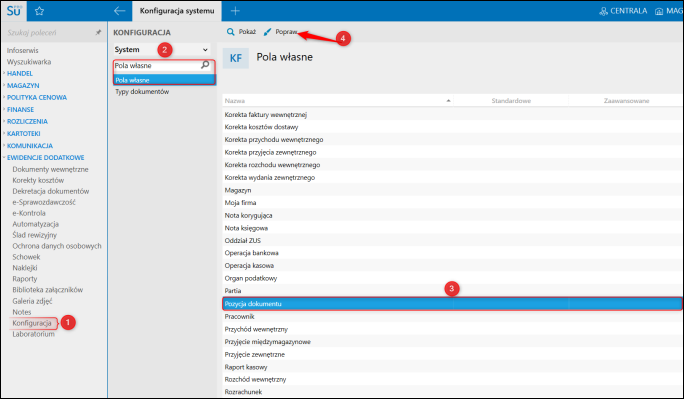The width and height of the screenshot is (684, 399).
Task: Collapse the EWIDENCJE DODATKOWE section
Action: click(x=45, y=157)
